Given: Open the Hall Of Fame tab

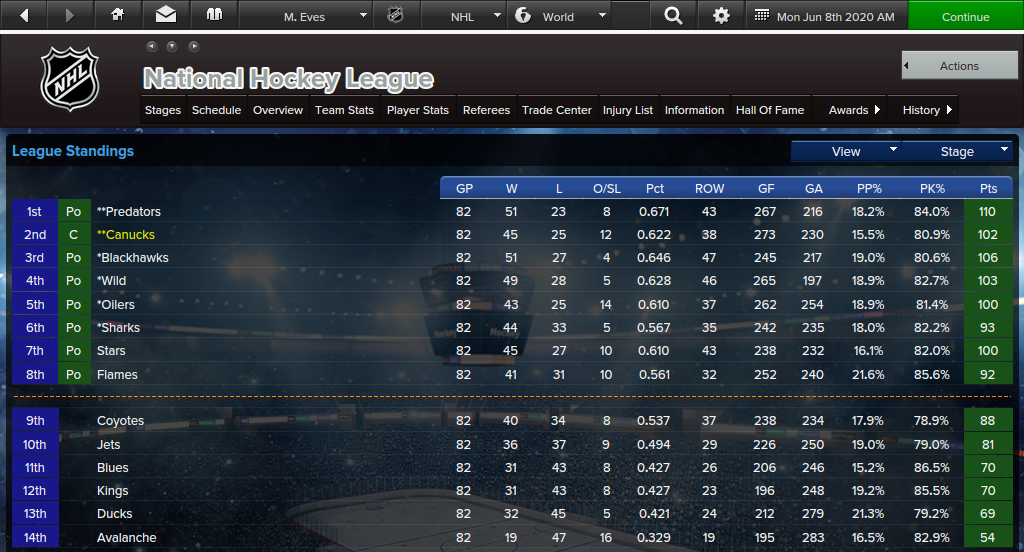Looking at the screenshot, I should pyautogui.click(x=770, y=110).
